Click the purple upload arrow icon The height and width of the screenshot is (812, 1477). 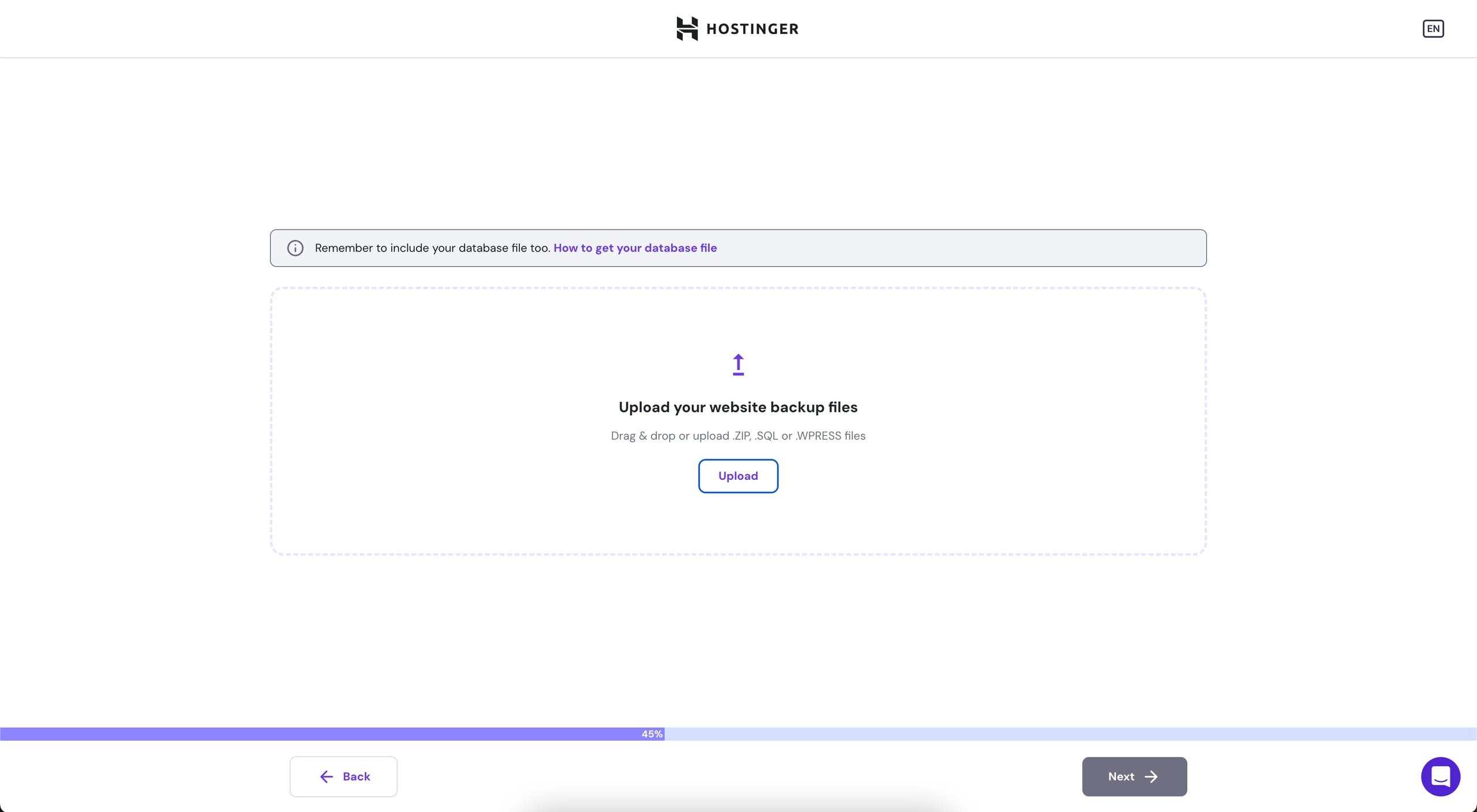pyautogui.click(x=738, y=364)
